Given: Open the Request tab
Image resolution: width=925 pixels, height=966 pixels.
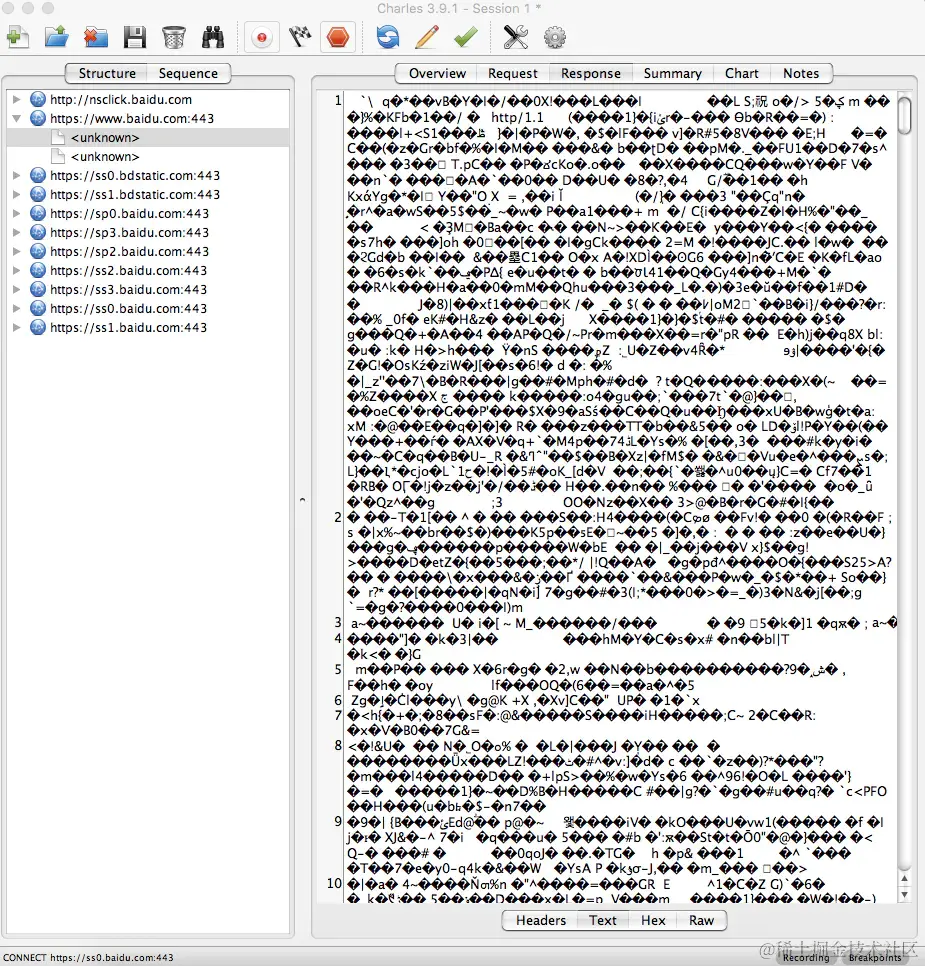Looking at the screenshot, I should click(x=513, y=73).
